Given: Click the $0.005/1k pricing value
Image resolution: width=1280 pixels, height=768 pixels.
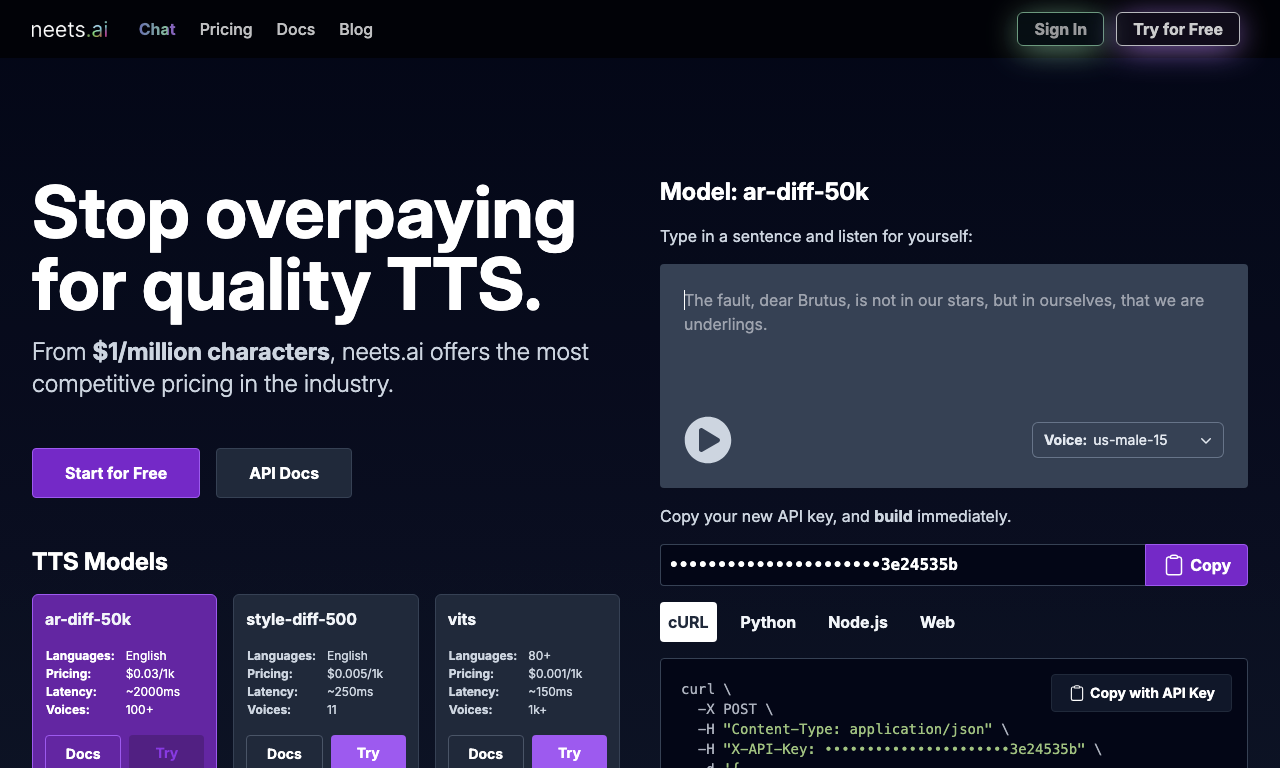Looking at the screenshot, I should click(355, 674).
